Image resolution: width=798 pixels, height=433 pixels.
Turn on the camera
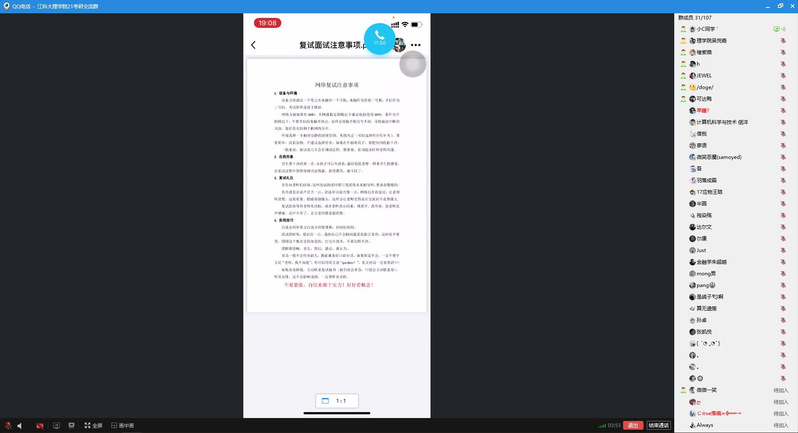tap(40, 425)
